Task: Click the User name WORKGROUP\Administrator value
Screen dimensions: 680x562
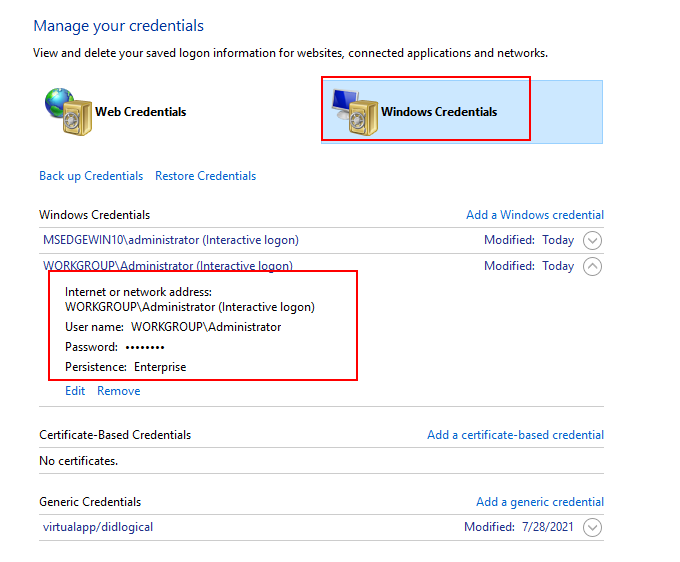Action: click(x=206, y=327)
